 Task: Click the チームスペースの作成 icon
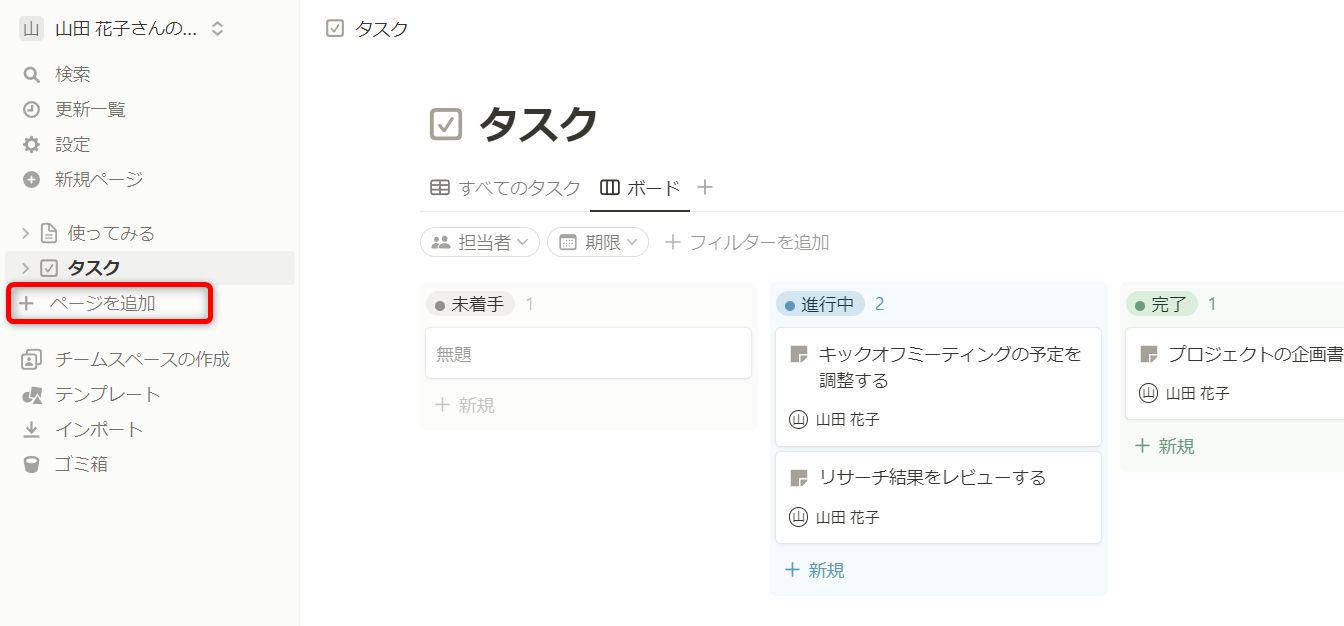32,359
